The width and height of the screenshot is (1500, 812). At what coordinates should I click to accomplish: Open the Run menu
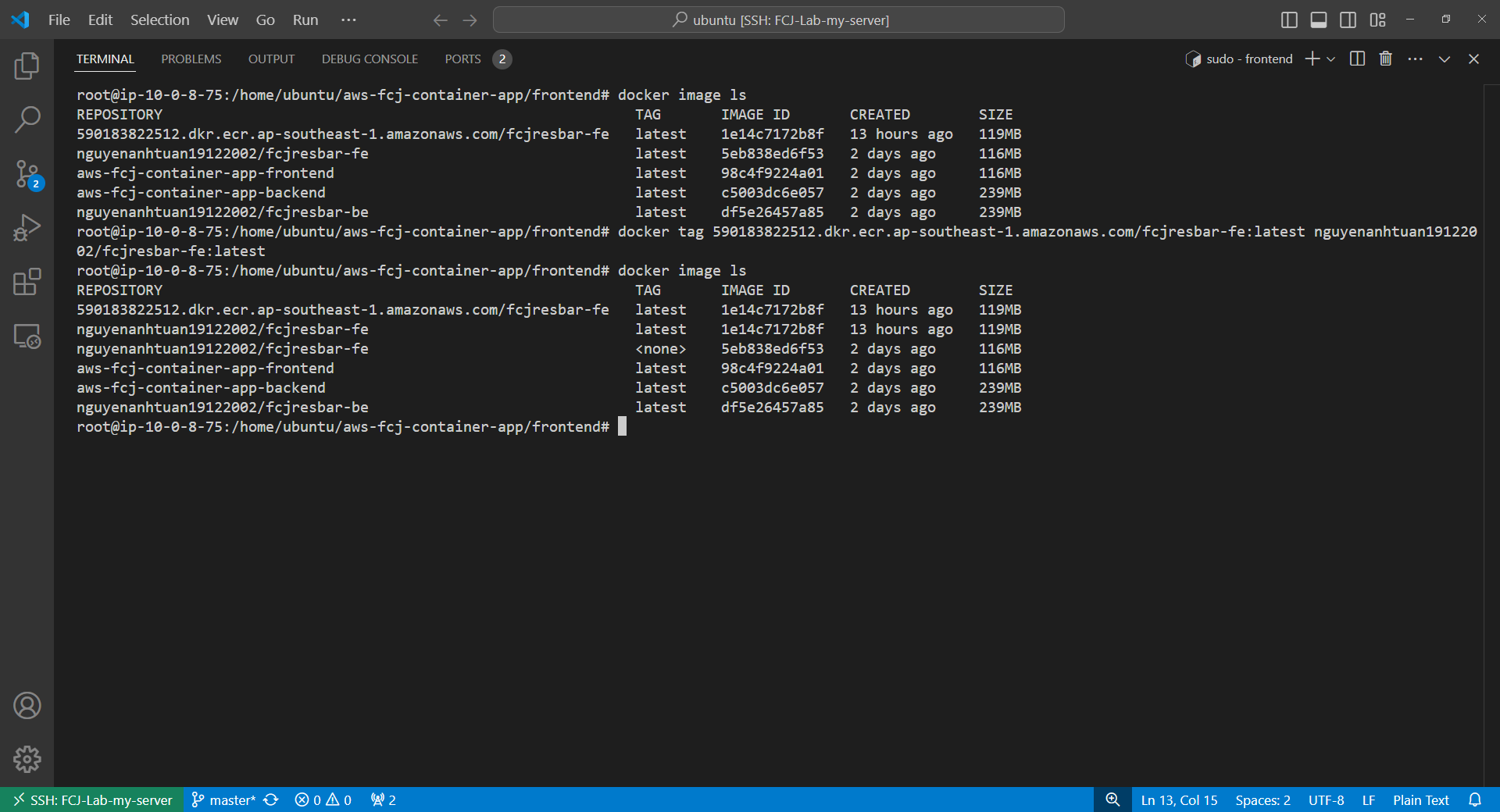point(305,20)
